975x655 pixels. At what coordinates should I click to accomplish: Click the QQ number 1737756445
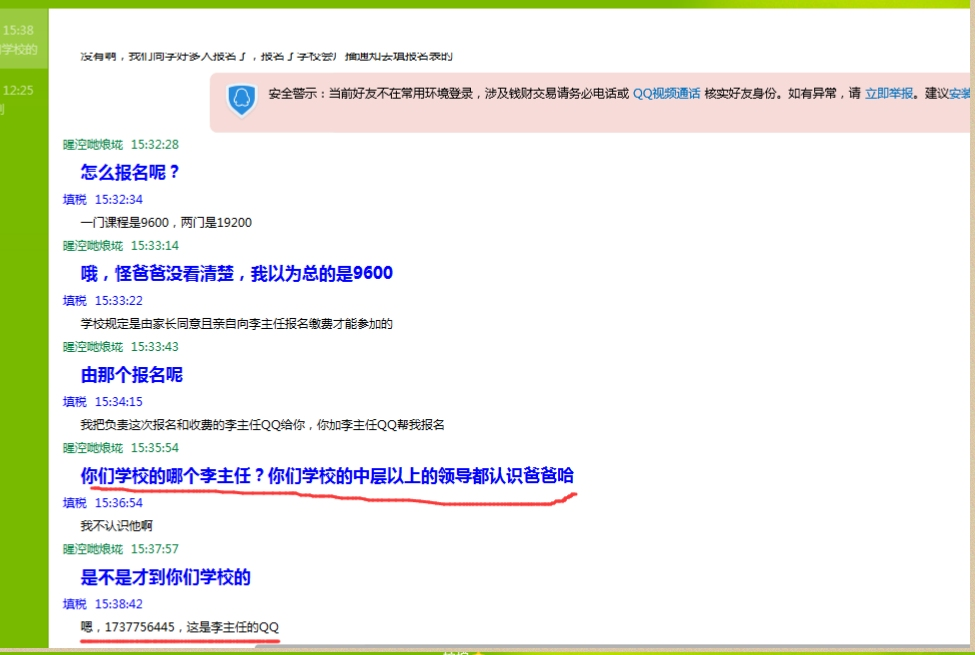point(139,627)
